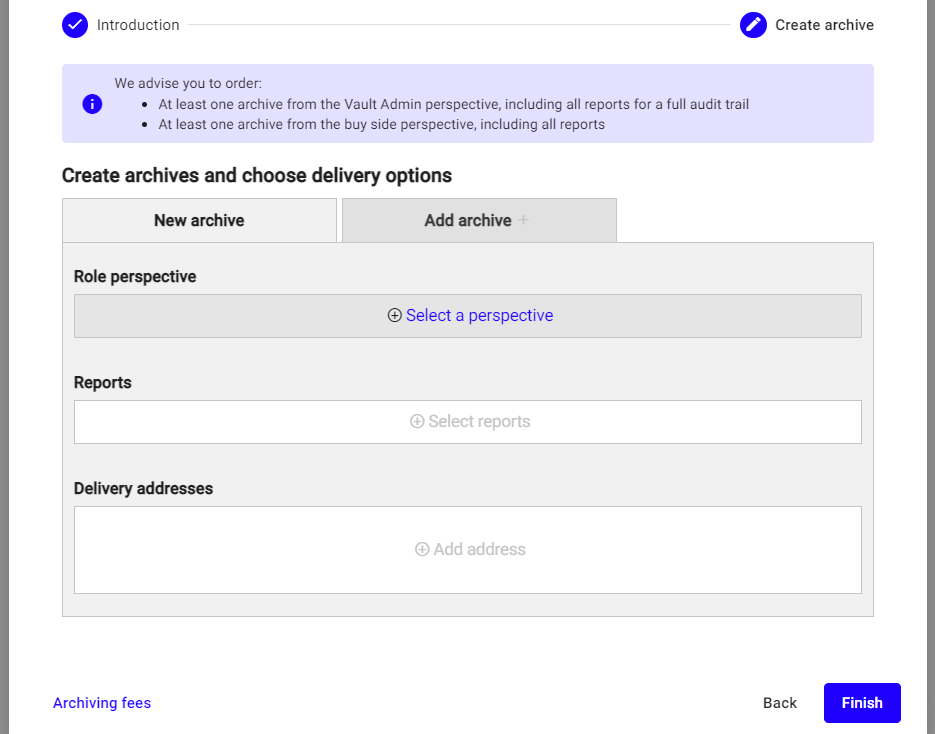Image resolution: width=935 pixels, height=734 pixels.
Task: Click the Create archive pencil icon
Action: pyautogui.click(x=753, y=25)
